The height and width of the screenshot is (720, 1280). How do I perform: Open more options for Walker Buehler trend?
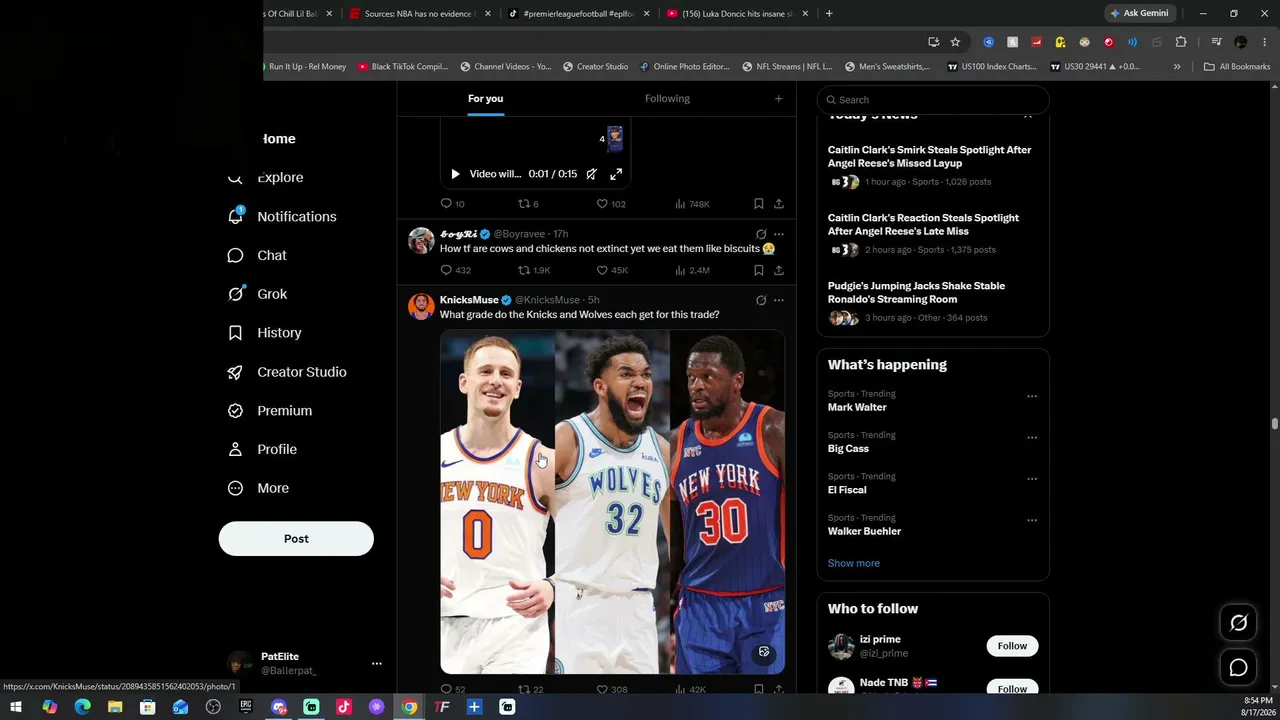point(1032,521)
